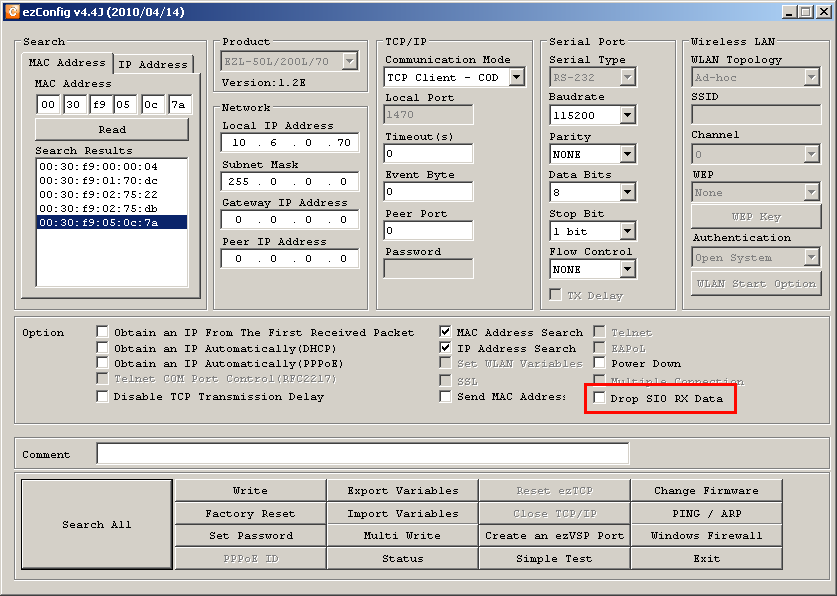Viewport: 837px width, 596px height.
Task: Click the Search All button
Action: pyautogui.click(x=97, y=525)
